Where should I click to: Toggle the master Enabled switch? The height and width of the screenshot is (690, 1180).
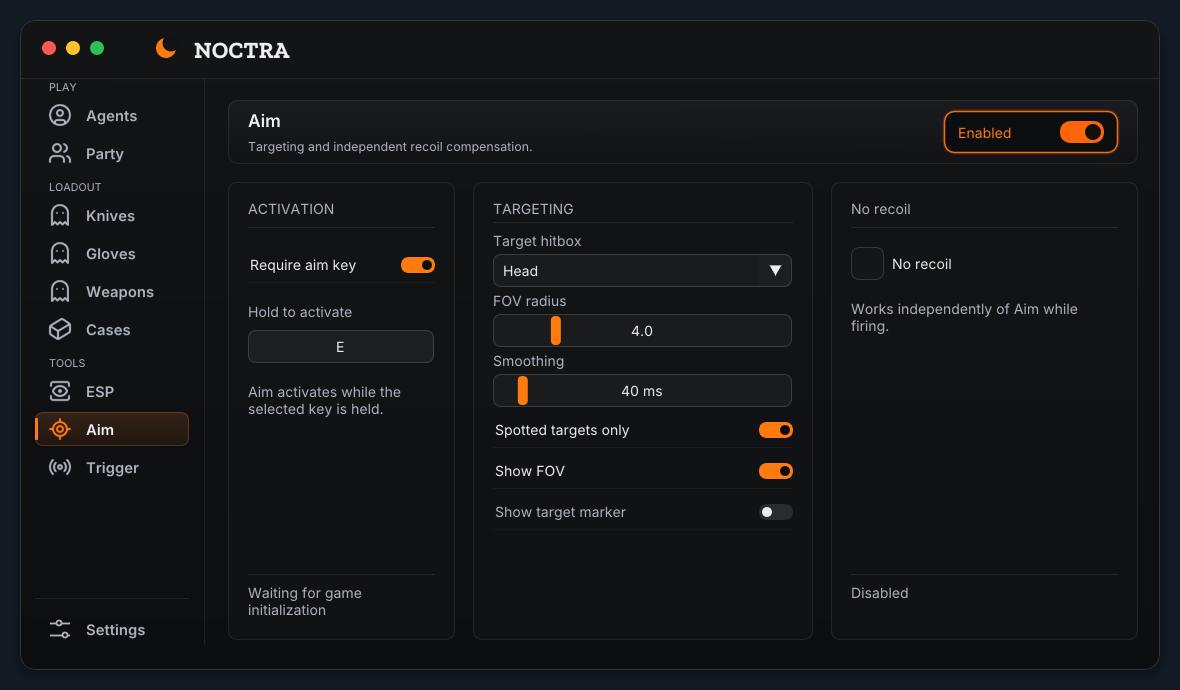pos(1081,132)
